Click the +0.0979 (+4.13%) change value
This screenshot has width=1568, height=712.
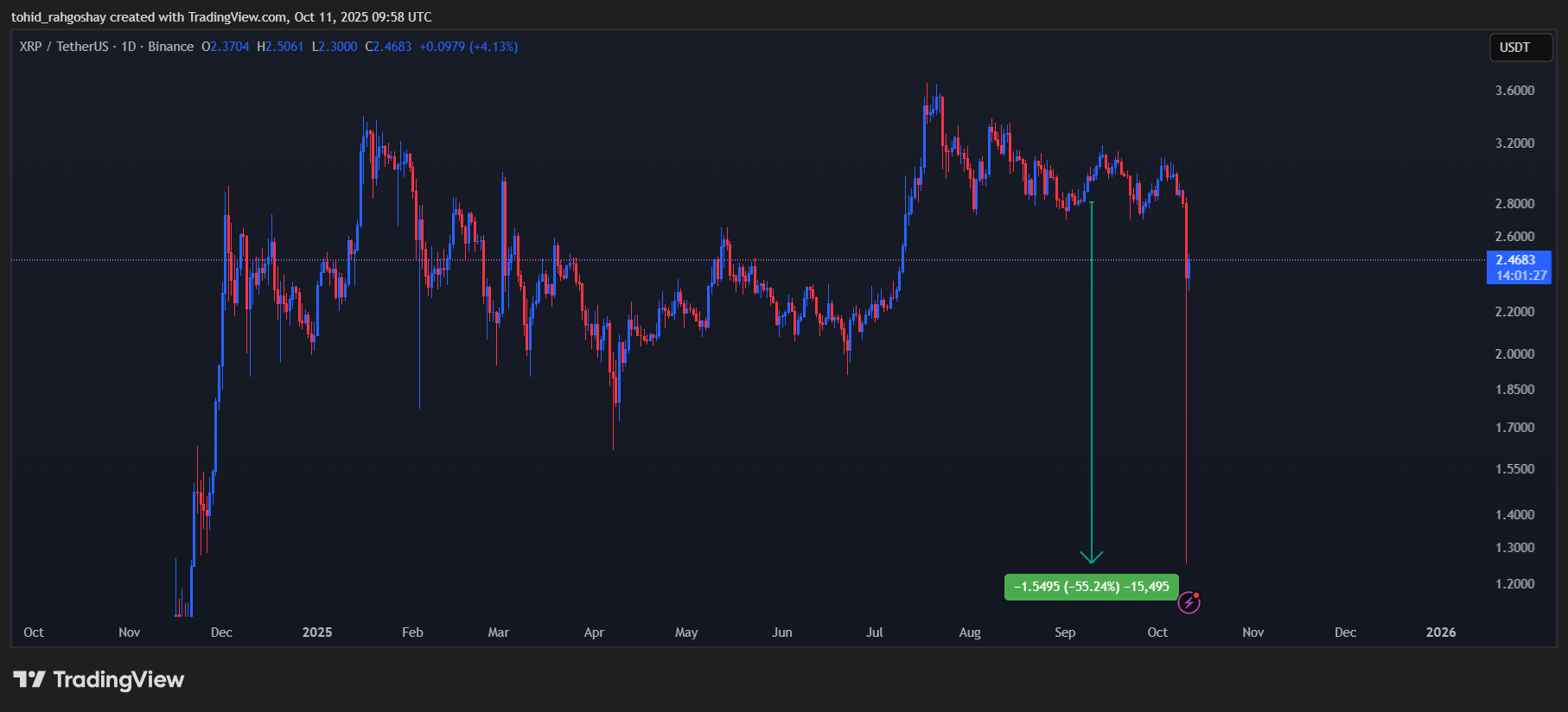(x=468, y=47)
